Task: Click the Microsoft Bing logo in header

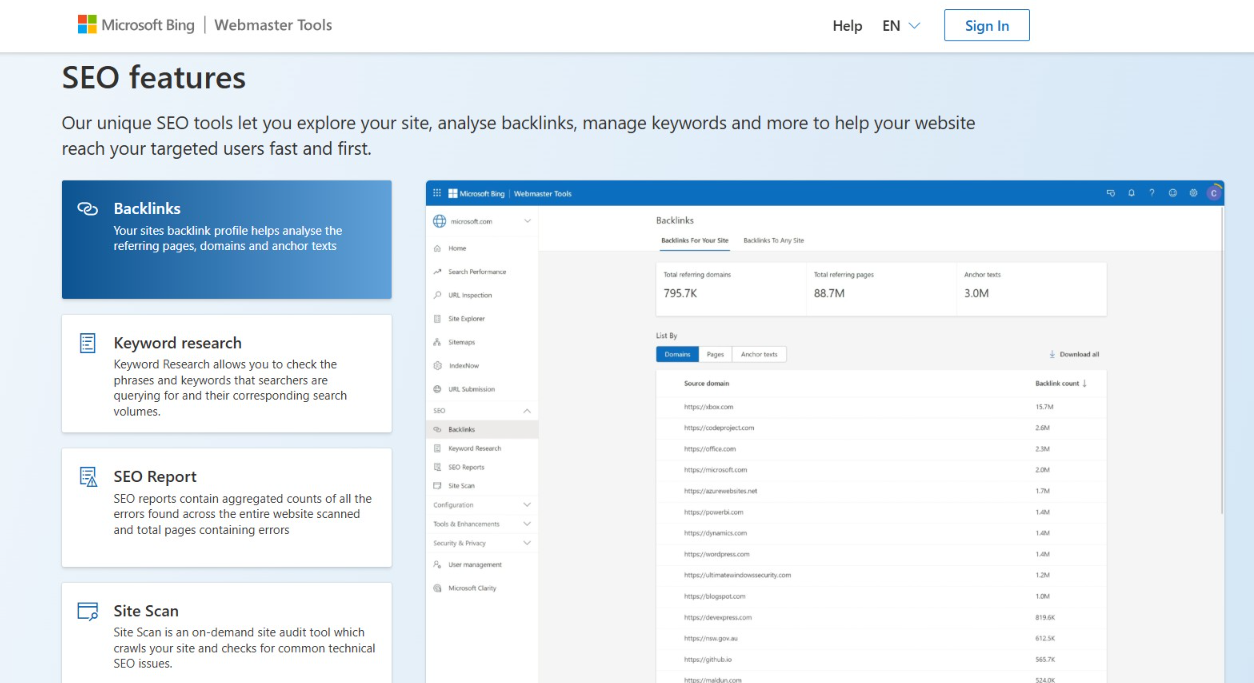Action: coord(136,25)
